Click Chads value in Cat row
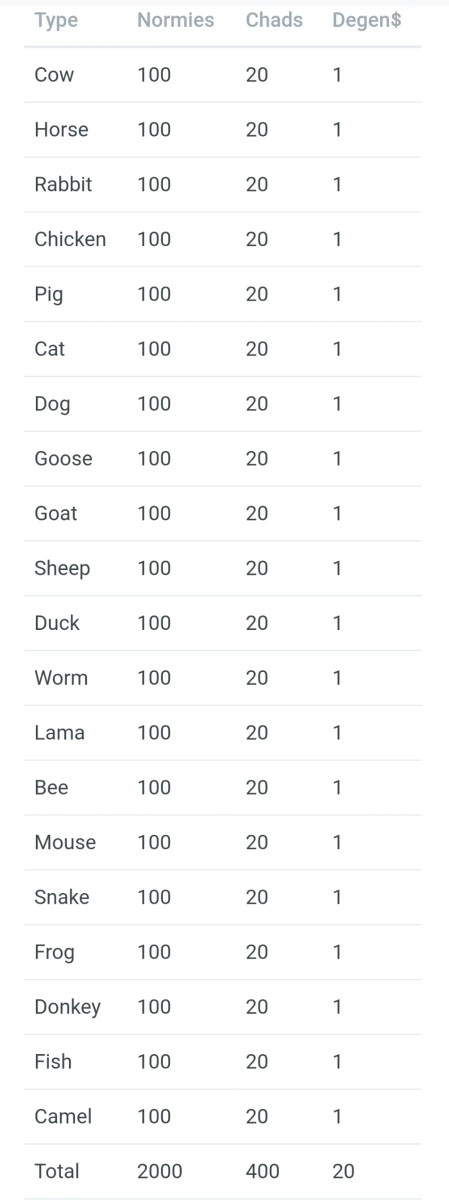Screen dimensions: 449x1200 pyautogui.click(x=256, y=349)
